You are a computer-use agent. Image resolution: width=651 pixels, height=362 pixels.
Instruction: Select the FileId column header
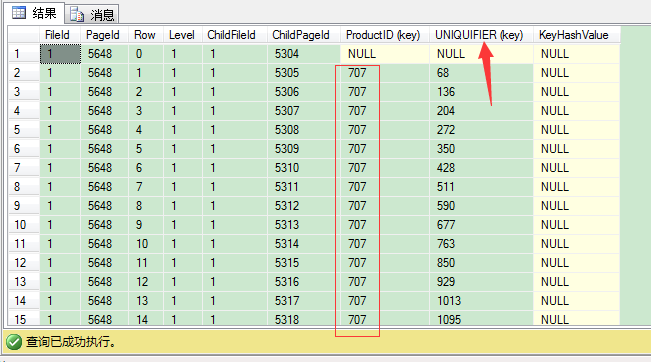(x=60, y=35)
